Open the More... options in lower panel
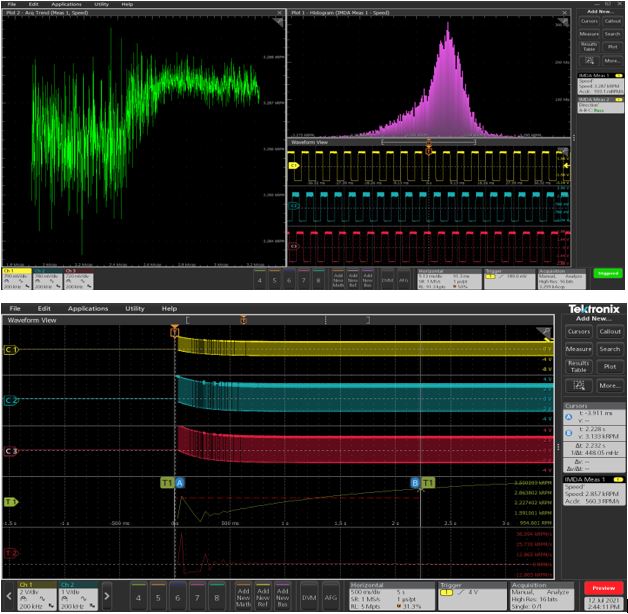Image resolution: width=628 pixels, height=614 pixels. pyautogui.click(x=609, y=384)
